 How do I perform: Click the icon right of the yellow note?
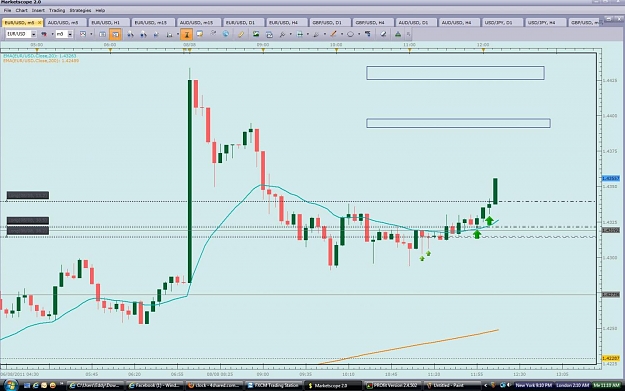click(x=213, y=34)
